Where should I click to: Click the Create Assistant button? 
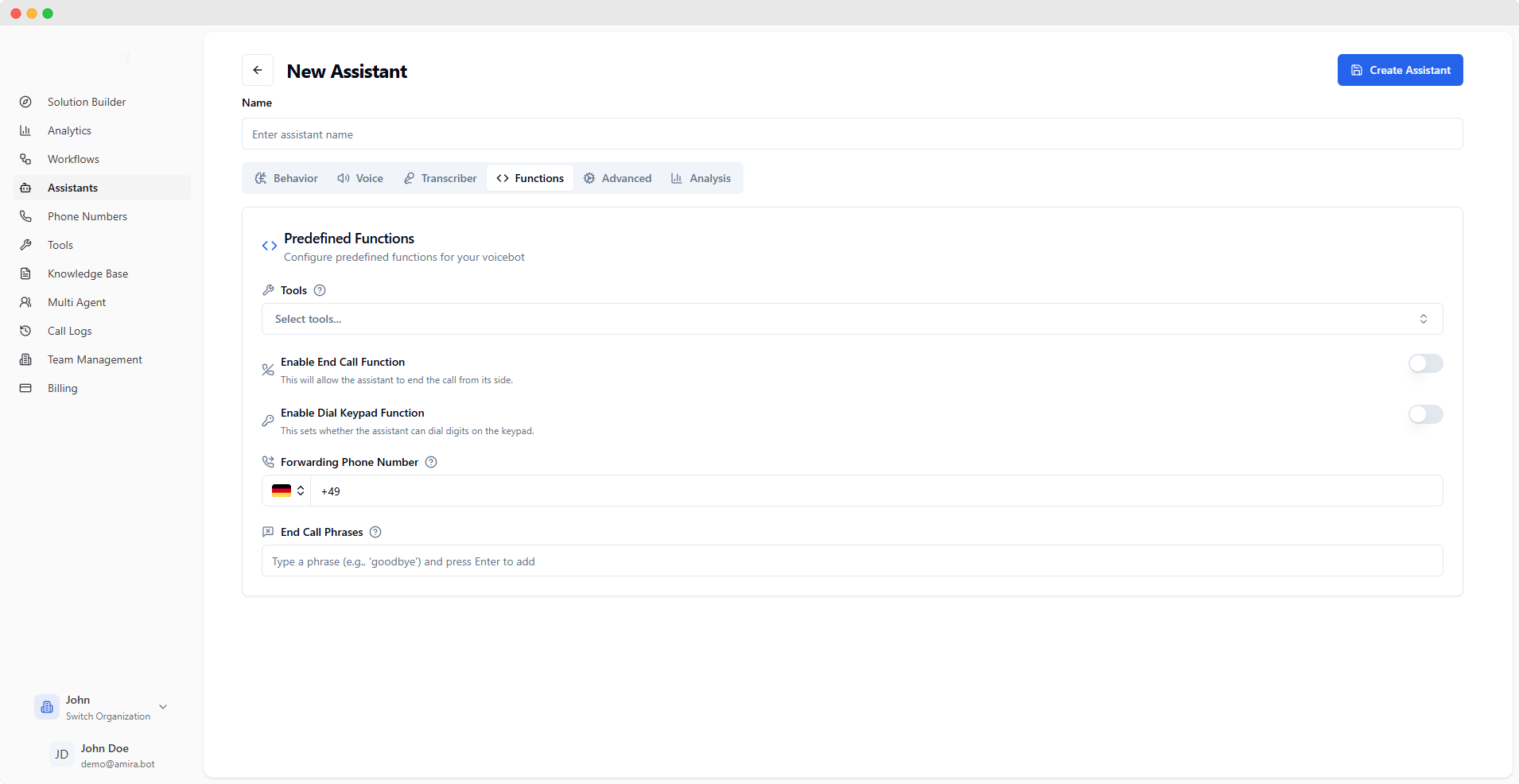[1400, 70]
